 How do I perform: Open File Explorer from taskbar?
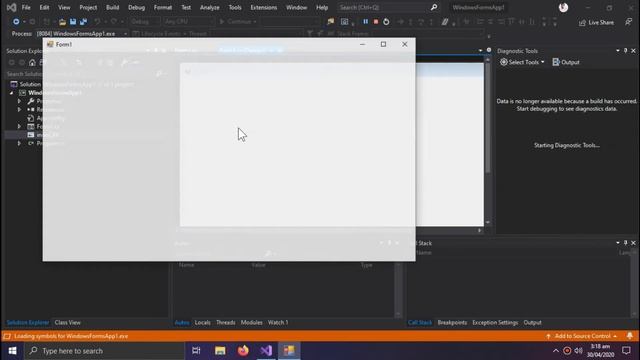pos(220,351)
